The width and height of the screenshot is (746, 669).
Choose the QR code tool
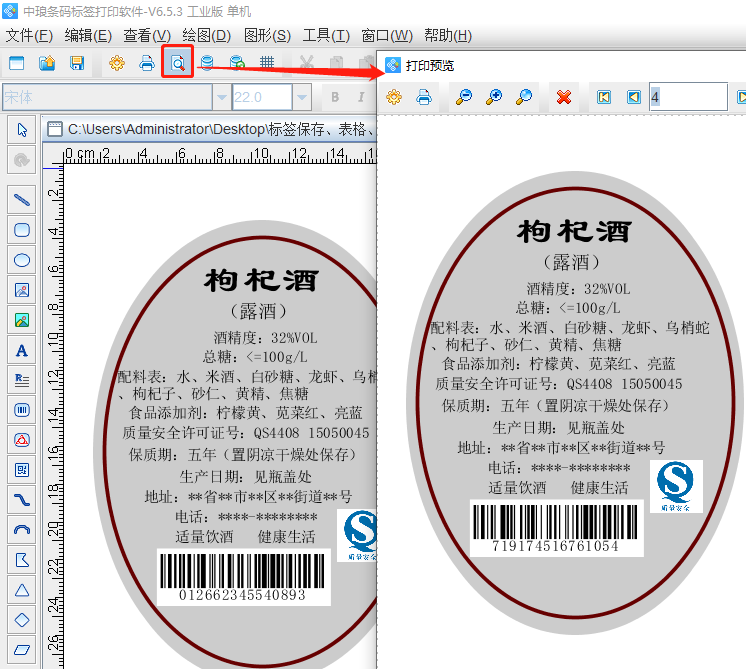22,469
